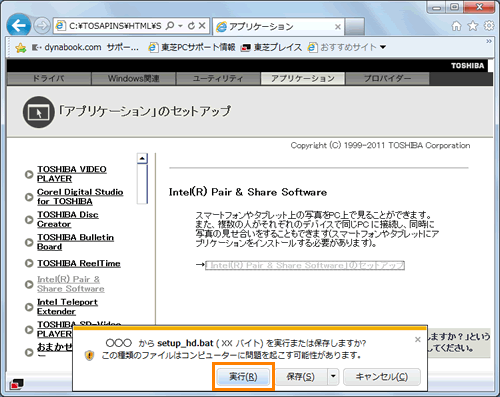Viewport: 500px width, 397px height.
Task: Switch to the アプリケーション page tab
Action: click(303, 79)
